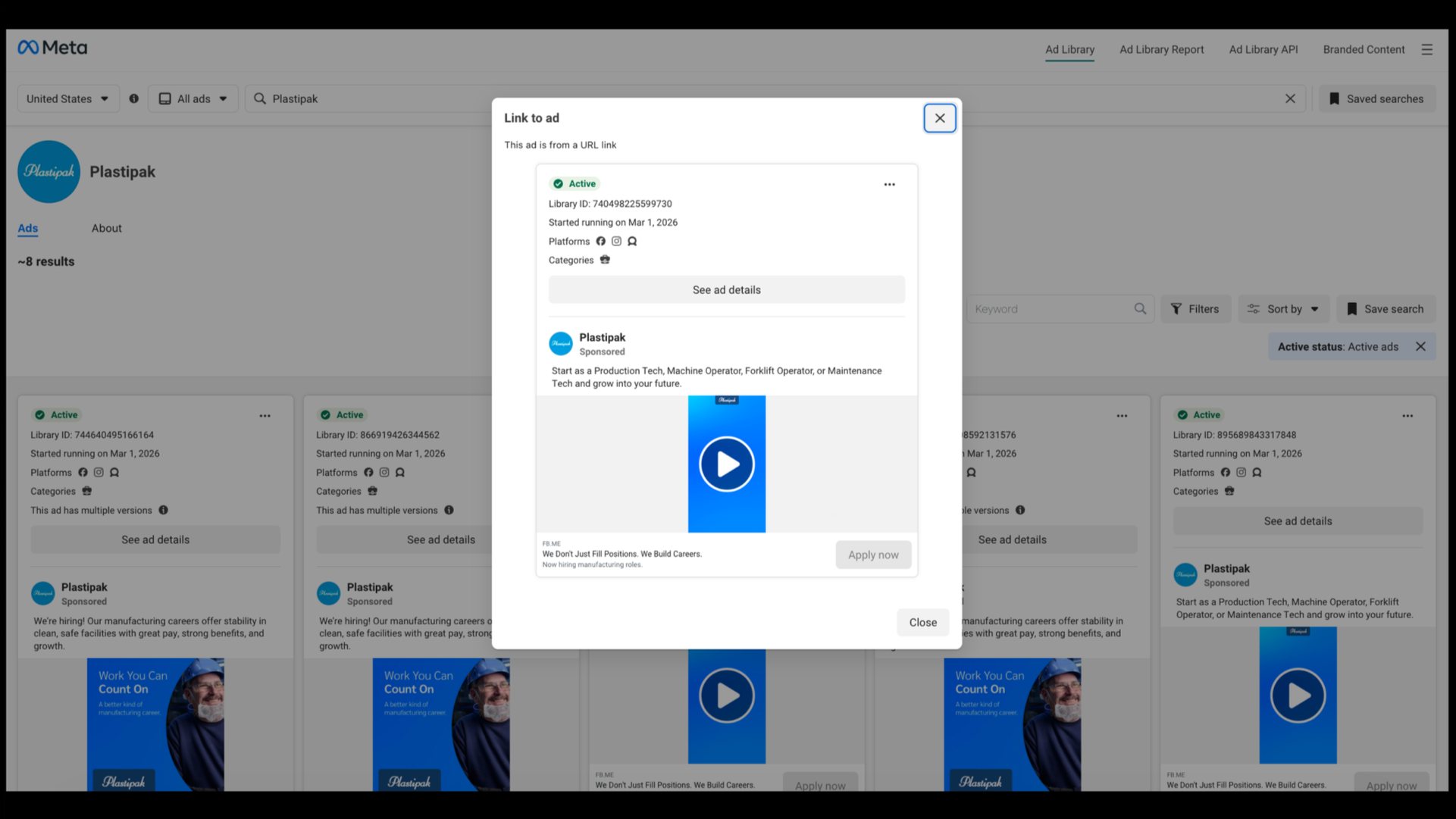Dismiss the Link to ad dialog with X

(x=939, y=118)
